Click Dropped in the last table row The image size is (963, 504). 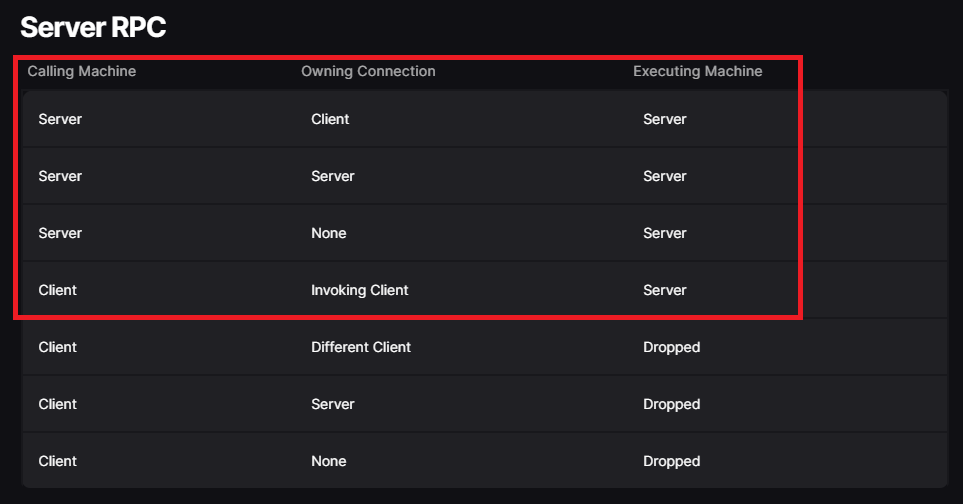pos(671,462)
